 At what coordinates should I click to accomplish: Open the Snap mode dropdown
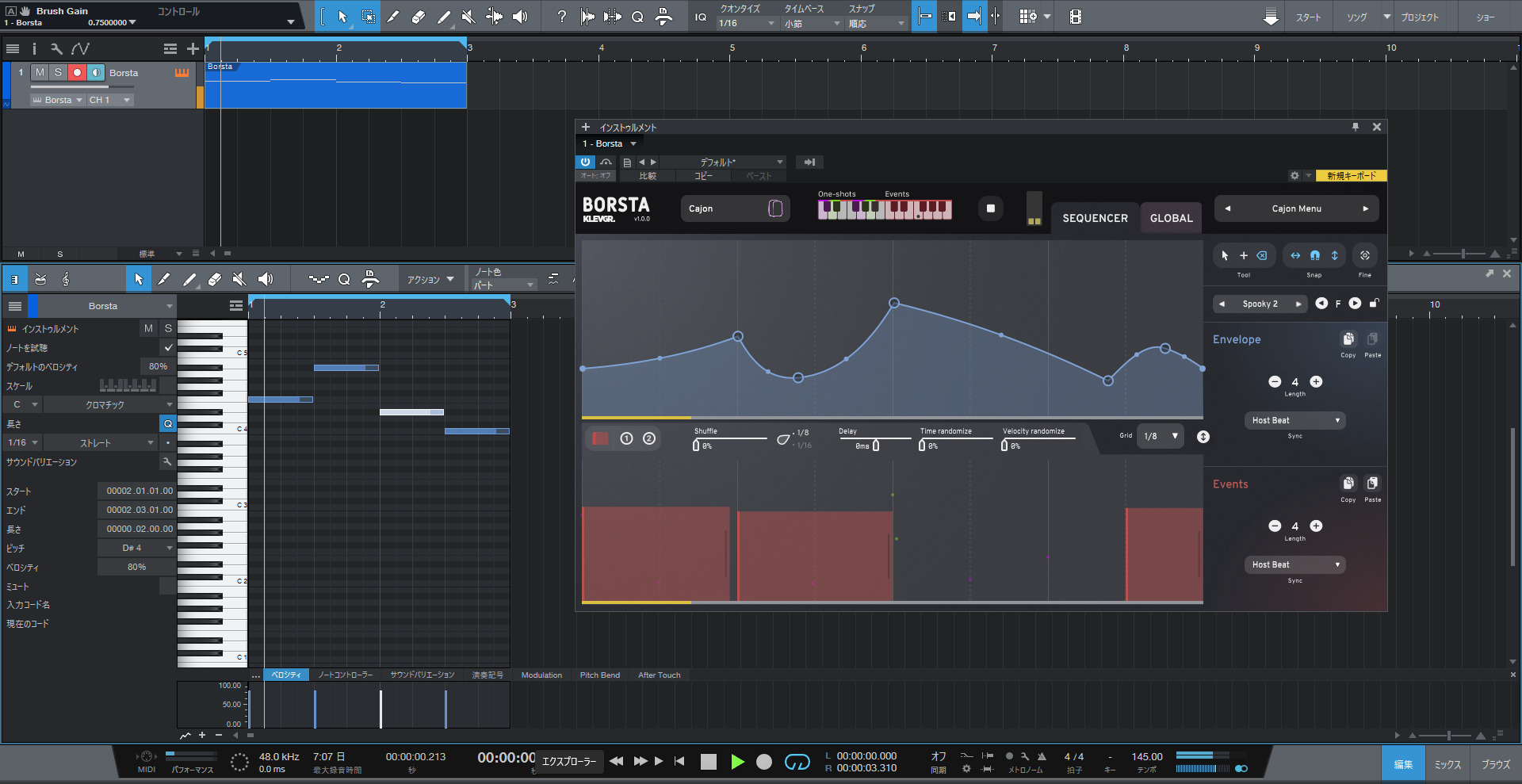pos(876,24)
